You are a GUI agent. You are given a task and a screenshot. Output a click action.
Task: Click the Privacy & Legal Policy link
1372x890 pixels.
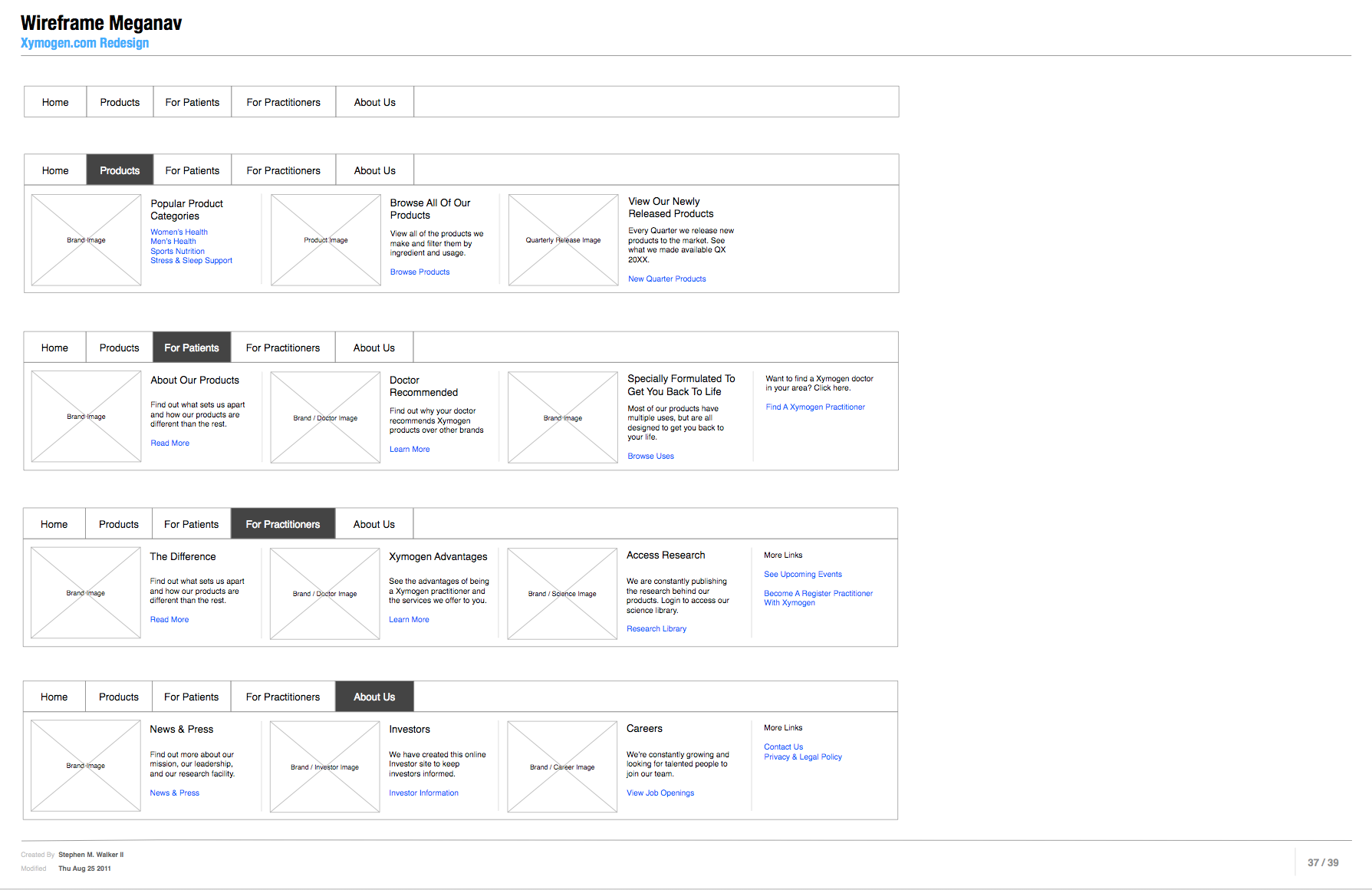click(802, 757)
